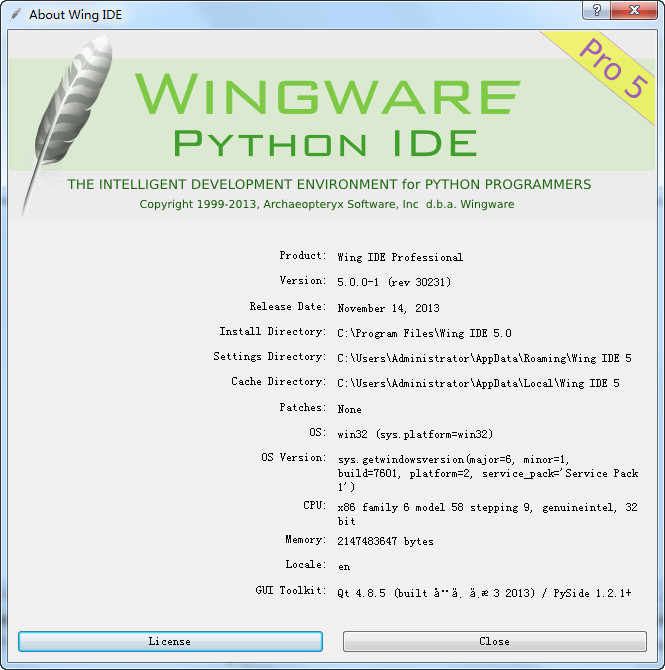Click the win32 sys.platform OS value
Viewport: 665px width, 670px height.
415,434
